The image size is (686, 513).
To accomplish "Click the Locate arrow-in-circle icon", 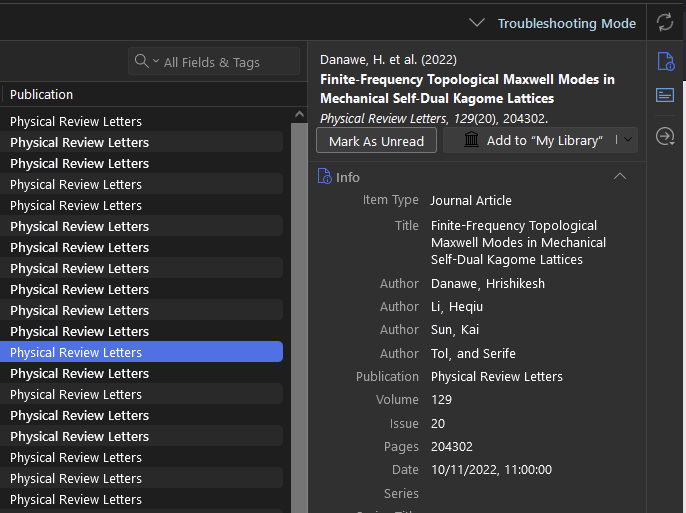I will coord(665,136).
